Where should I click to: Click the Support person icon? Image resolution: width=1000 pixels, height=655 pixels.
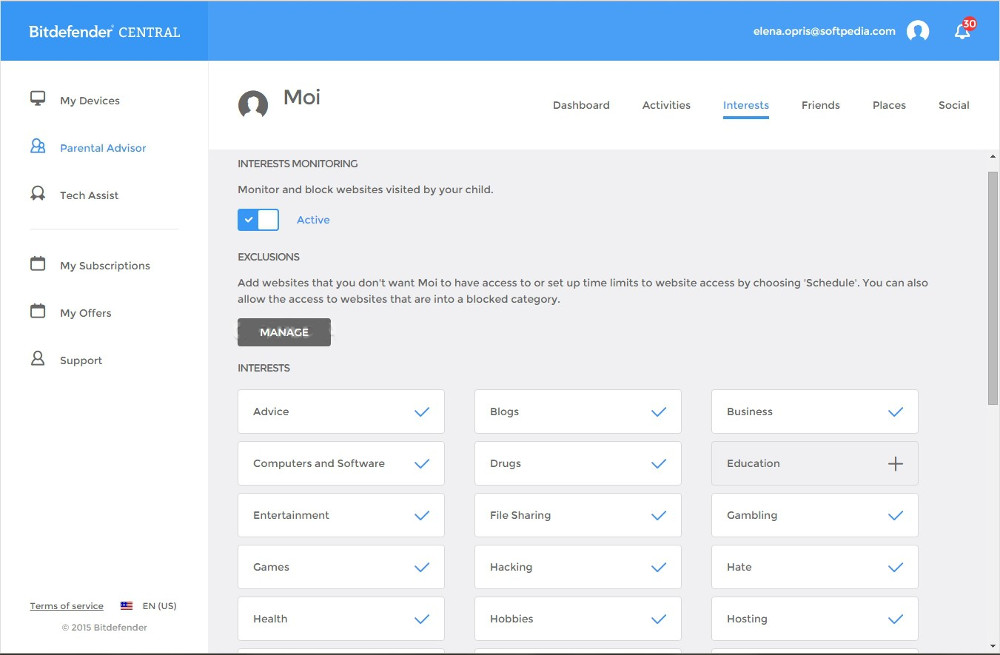tap(38, 359)
